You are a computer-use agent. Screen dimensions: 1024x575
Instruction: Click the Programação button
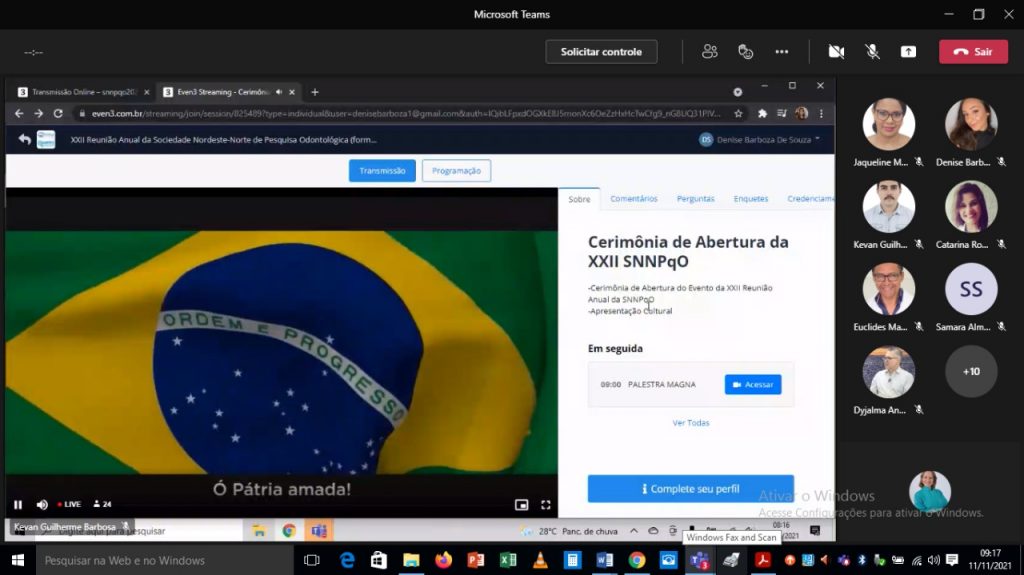[x=456, y=171]
